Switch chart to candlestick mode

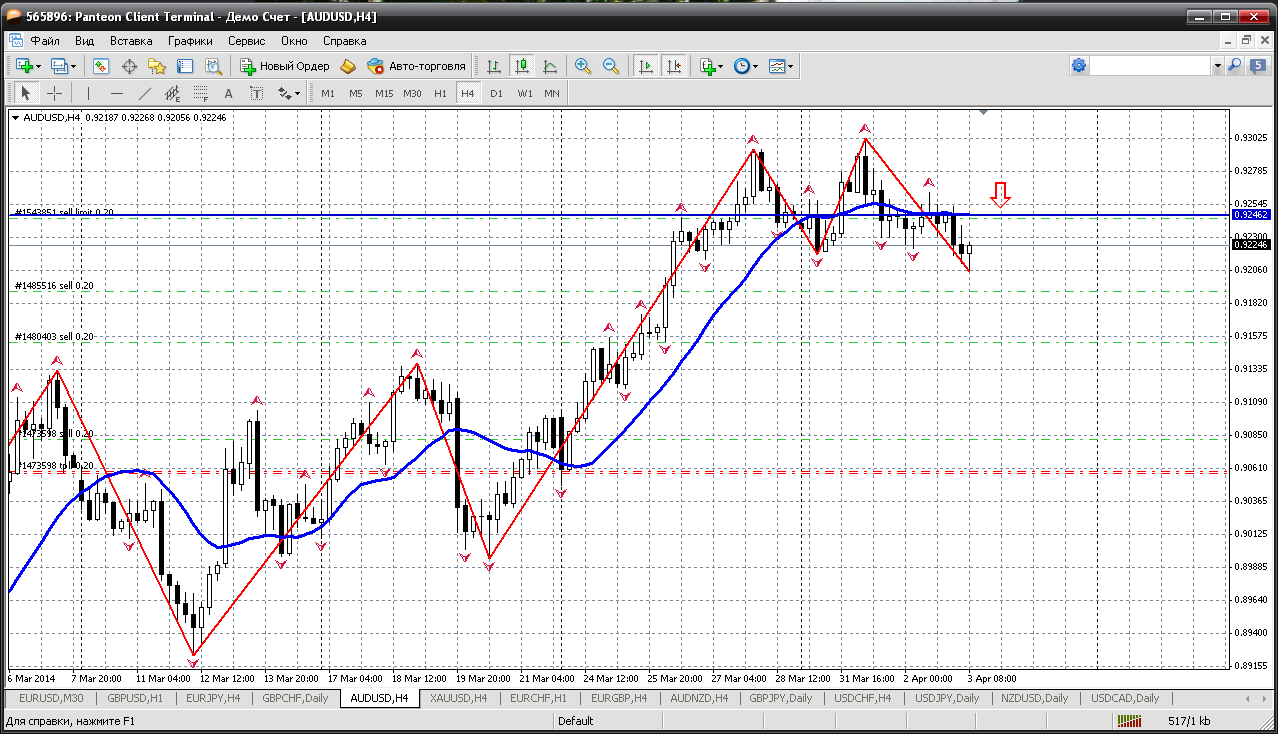[x=521, y=66]
